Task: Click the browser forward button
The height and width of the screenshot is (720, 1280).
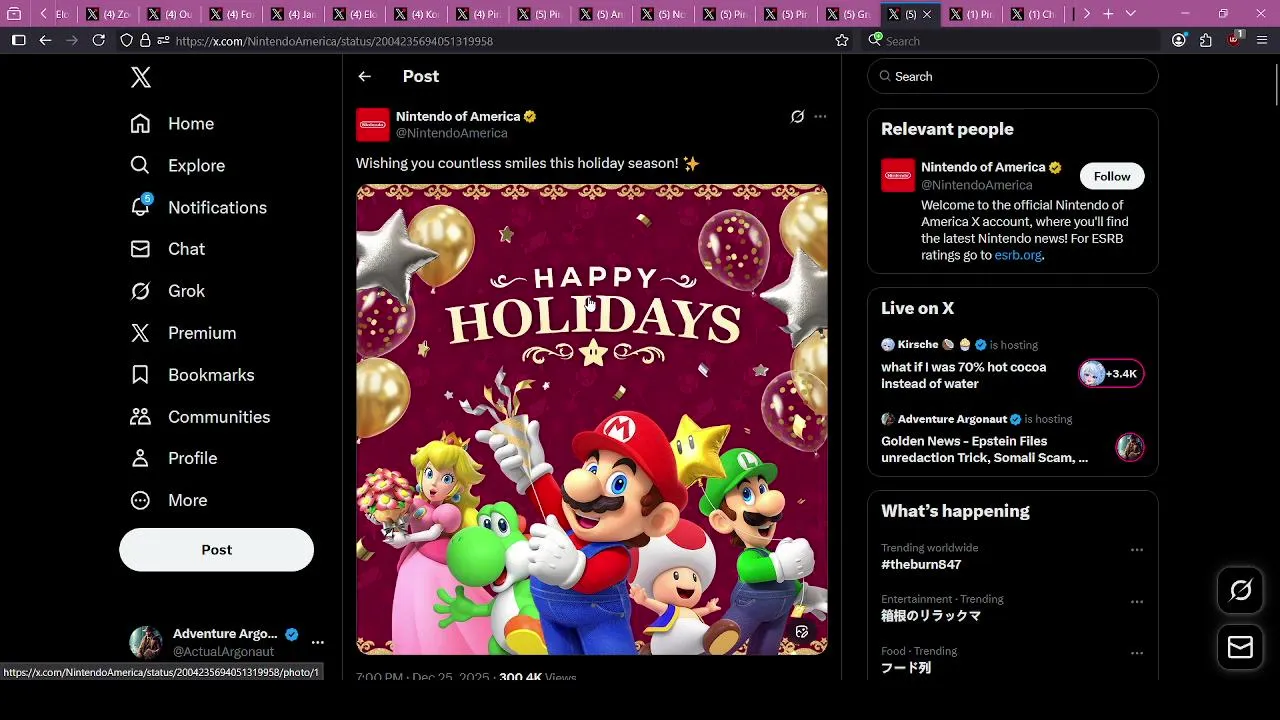Action: pos(71,41)
